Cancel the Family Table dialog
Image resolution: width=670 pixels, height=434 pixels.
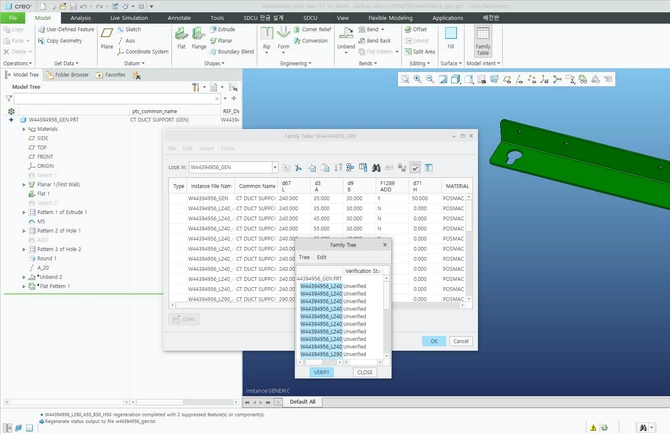click(x=461, y=341)
